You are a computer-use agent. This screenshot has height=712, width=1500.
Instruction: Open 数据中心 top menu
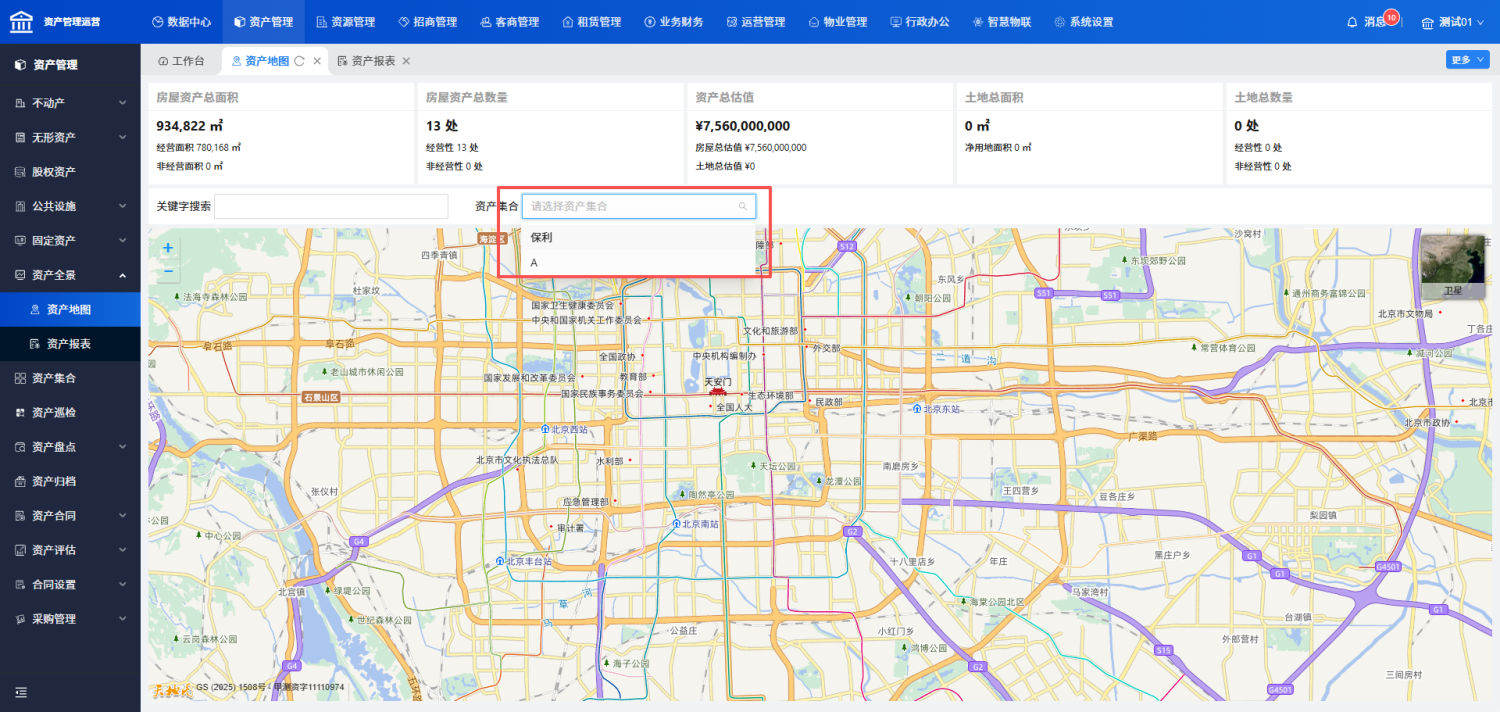(181, 22)
